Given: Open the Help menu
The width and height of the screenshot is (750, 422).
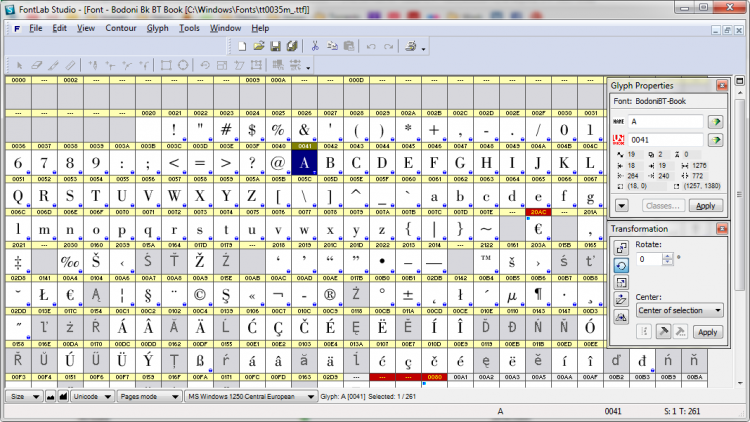Looking at the screenshot, I should (260, 28).
